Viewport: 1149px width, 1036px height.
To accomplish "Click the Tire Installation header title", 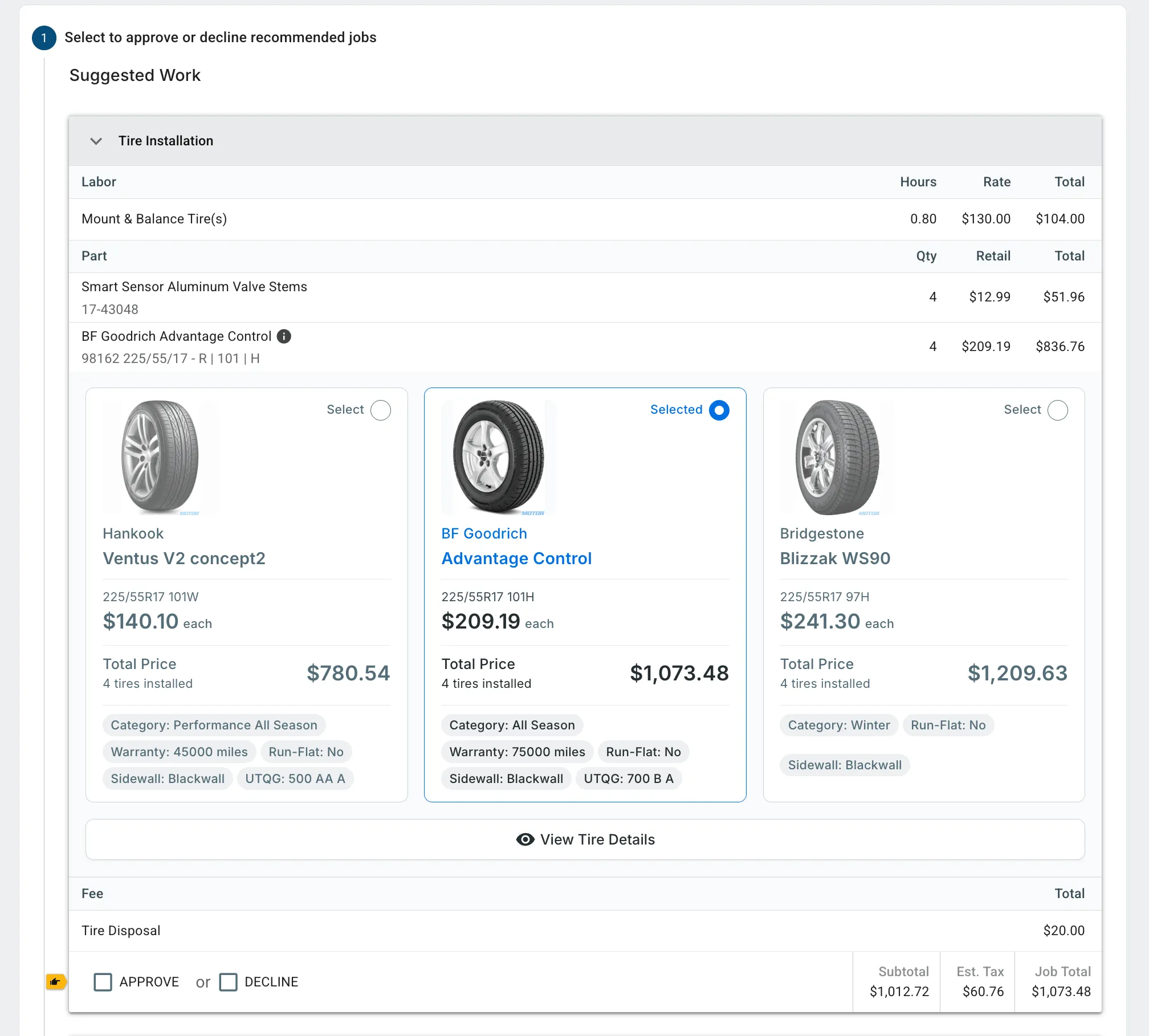I will [x=166, y=141].
